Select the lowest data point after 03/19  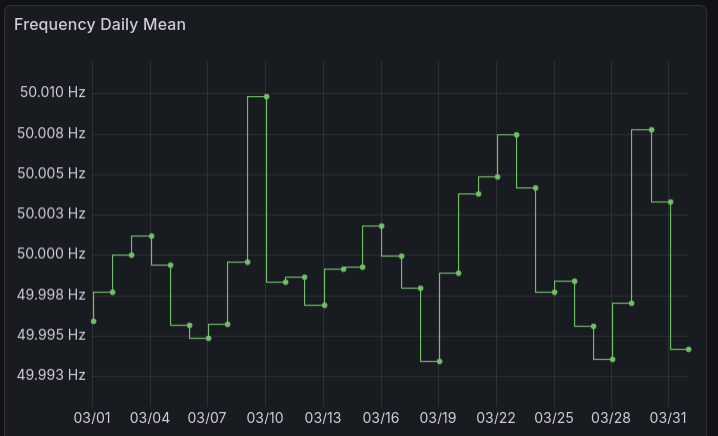point(439,361)
